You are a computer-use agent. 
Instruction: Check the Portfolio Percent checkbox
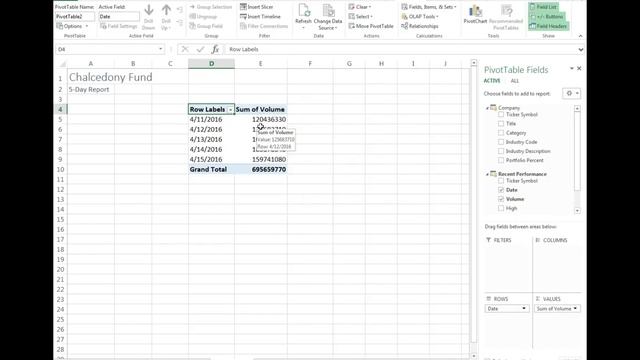pos(501,160)
